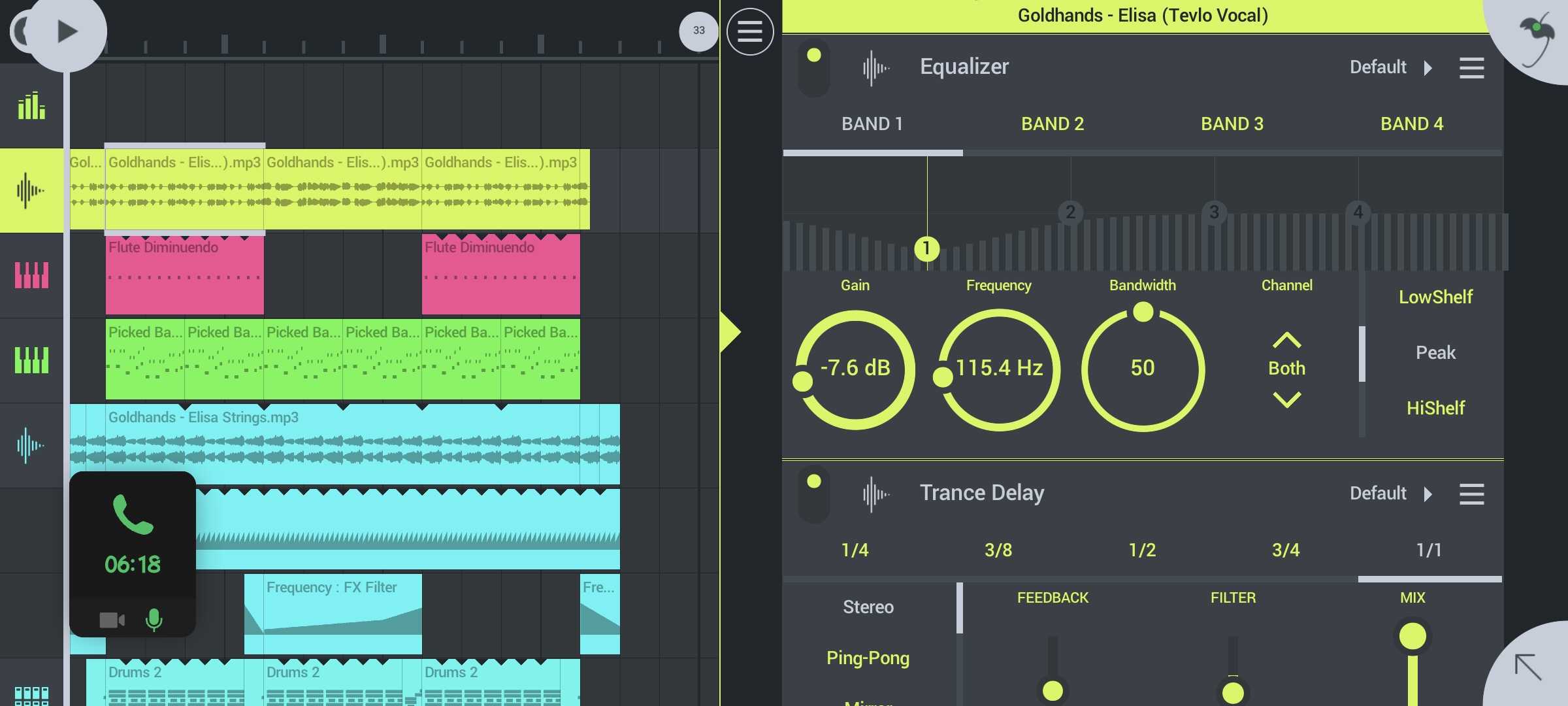Click the collapse arrow in bottom-right corner

tap(1529, 667)
